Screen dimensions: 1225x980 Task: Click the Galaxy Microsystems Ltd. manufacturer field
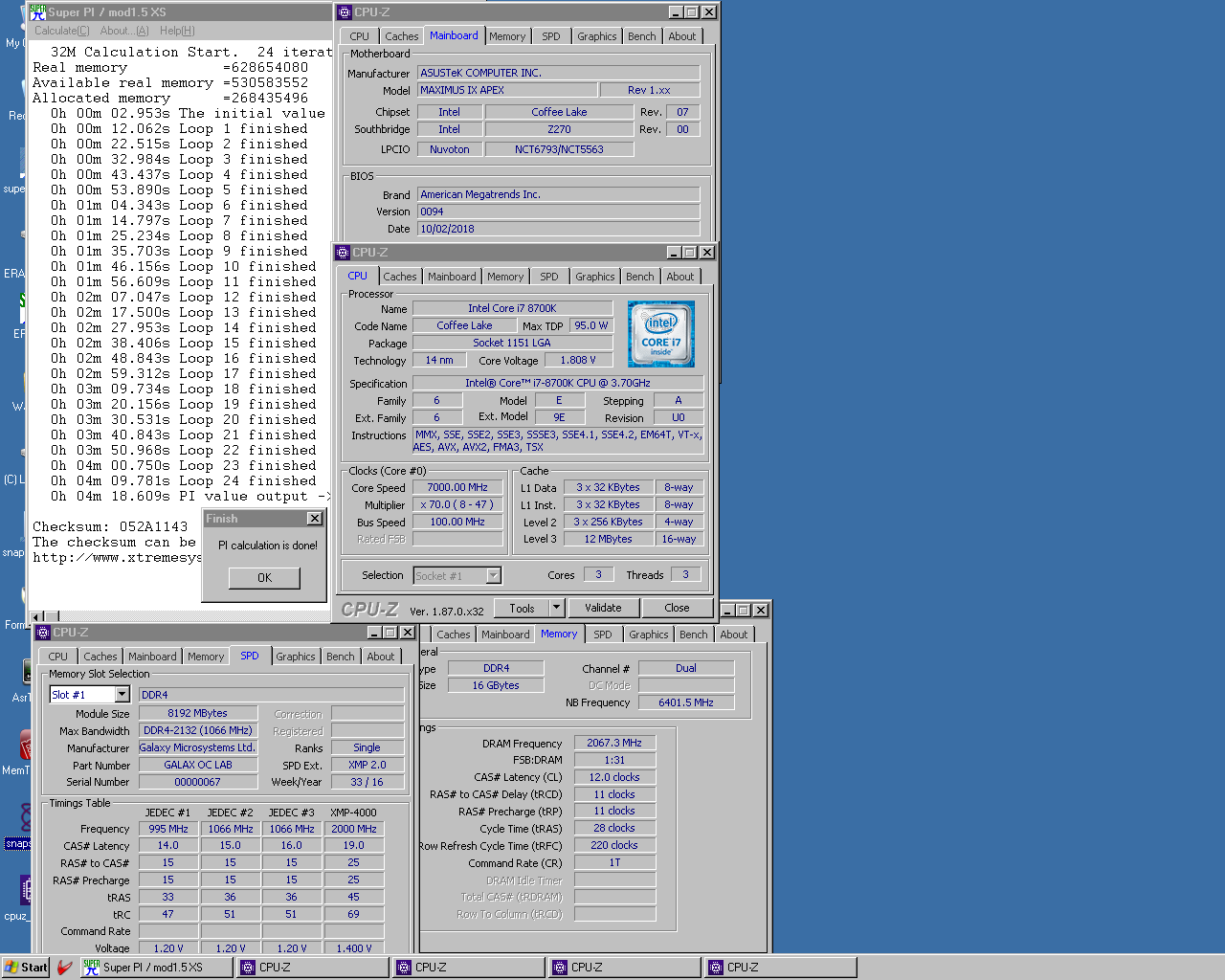pyautogui.click(x=198, y=747)
